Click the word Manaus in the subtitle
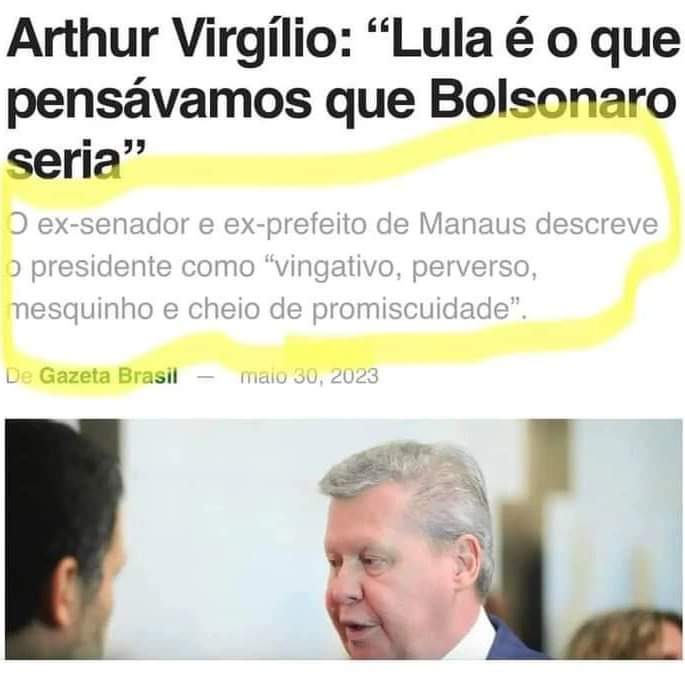The width and height of the screenshot is (685, 677). pyautogui.click(x=472, y=224)
